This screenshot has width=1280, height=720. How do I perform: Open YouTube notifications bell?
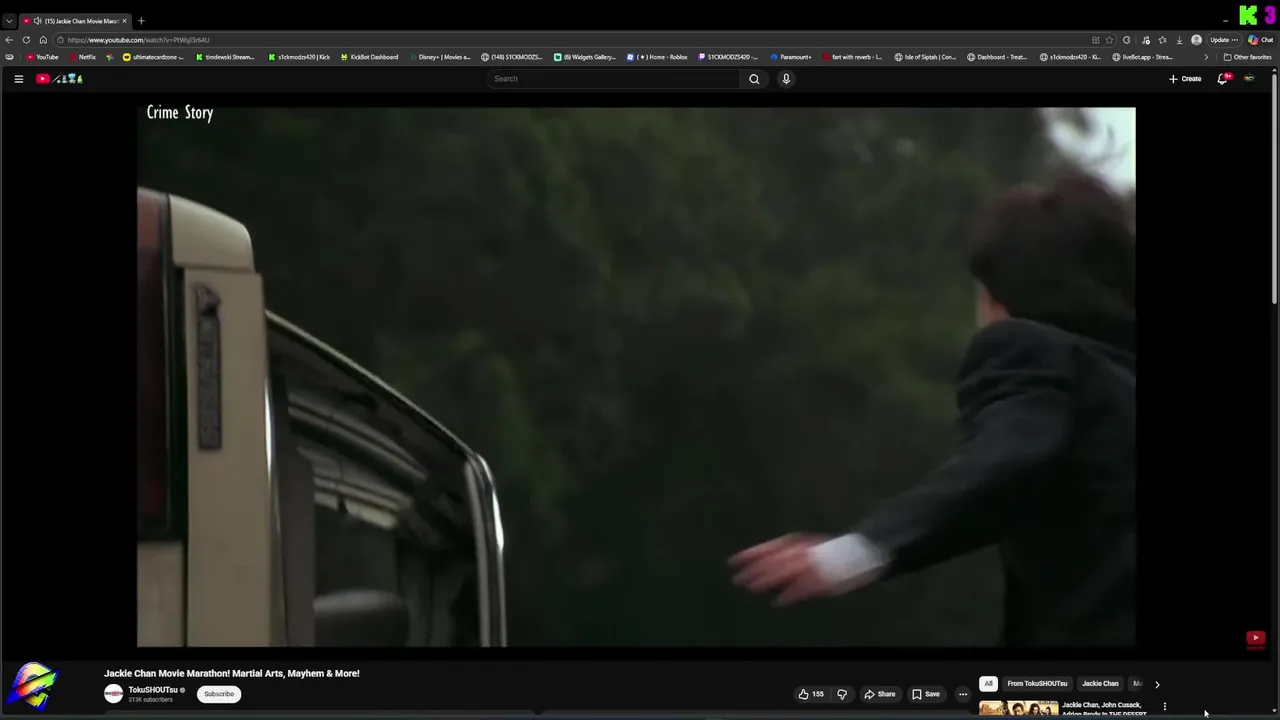pyautogui.click(x=1222, y=79)
